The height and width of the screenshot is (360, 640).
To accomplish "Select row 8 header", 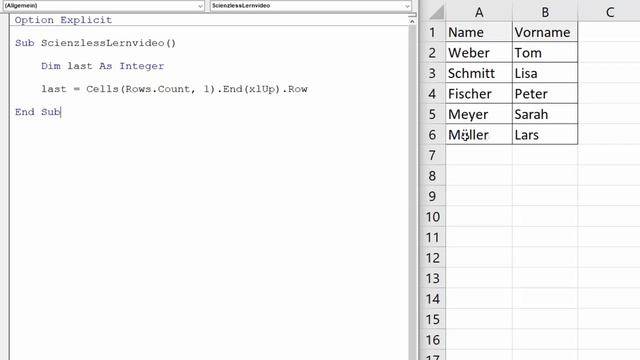I will tap(432, 176).
